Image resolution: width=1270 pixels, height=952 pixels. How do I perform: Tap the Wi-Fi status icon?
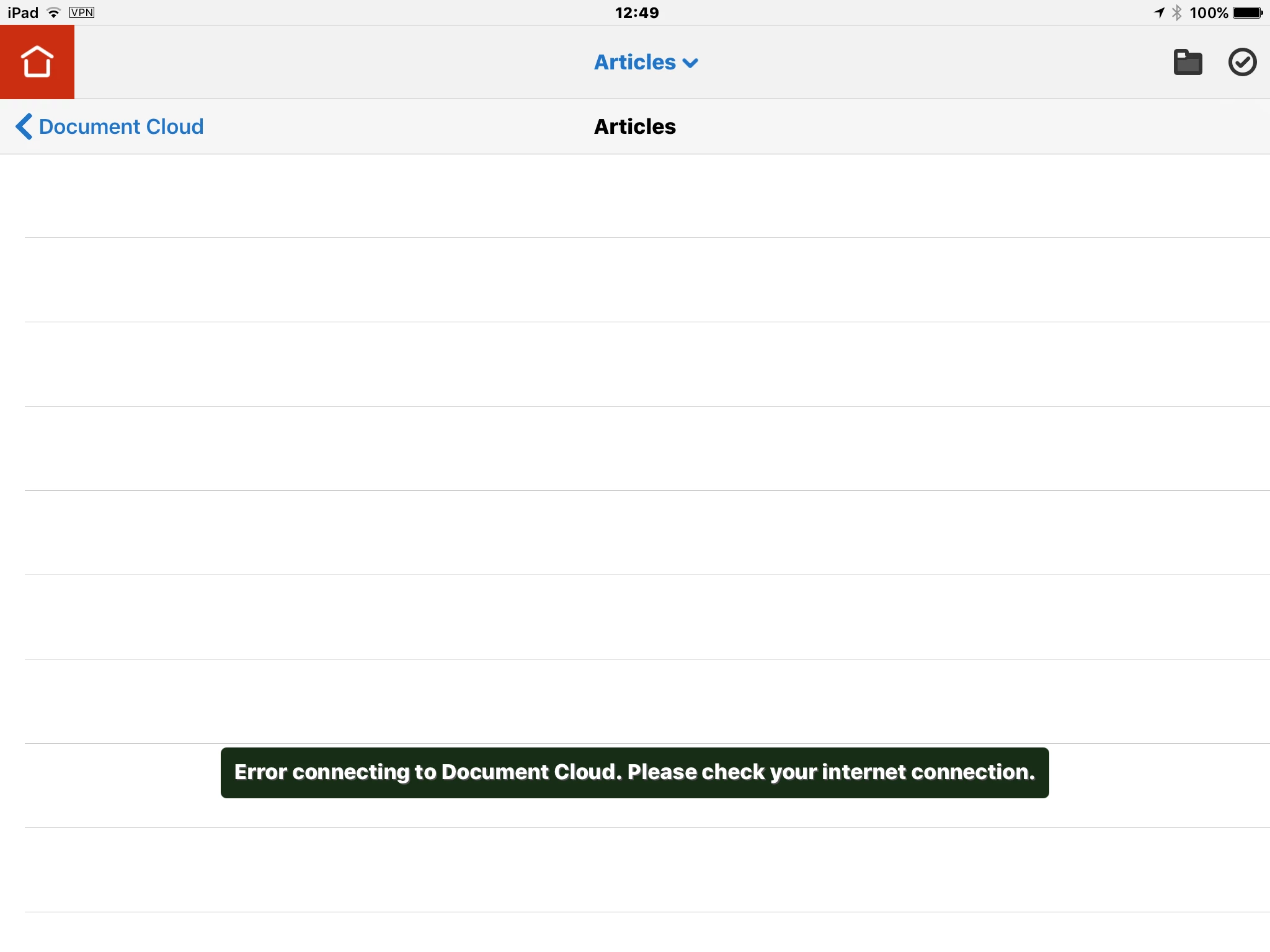54,13
